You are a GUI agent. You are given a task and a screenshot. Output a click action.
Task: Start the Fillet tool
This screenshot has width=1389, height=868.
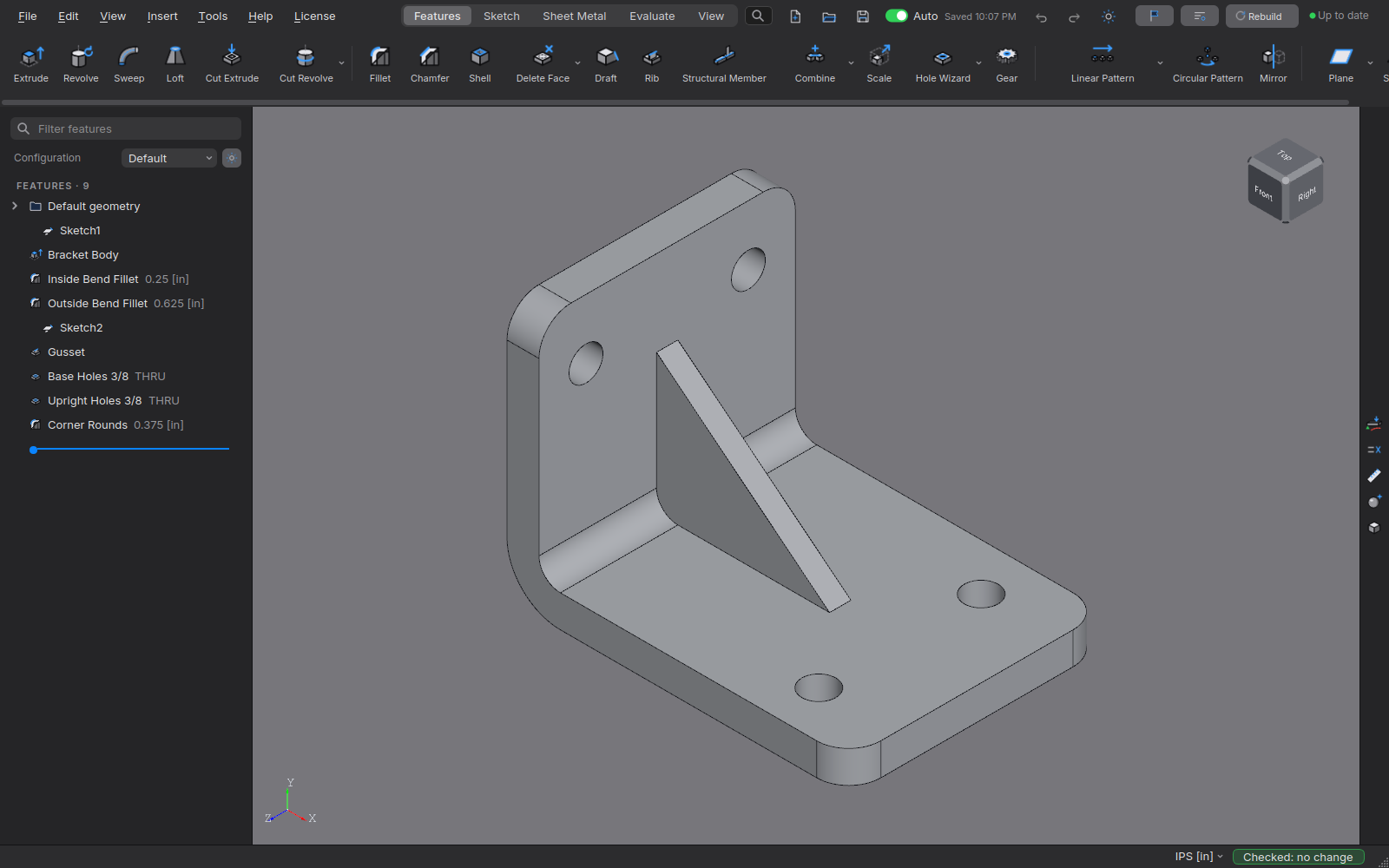click(x=380, y=65)
